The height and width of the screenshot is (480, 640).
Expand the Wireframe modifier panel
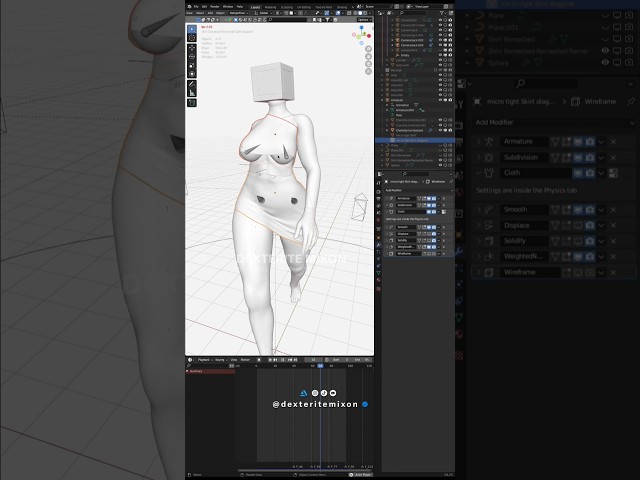(x=387, y=254)
